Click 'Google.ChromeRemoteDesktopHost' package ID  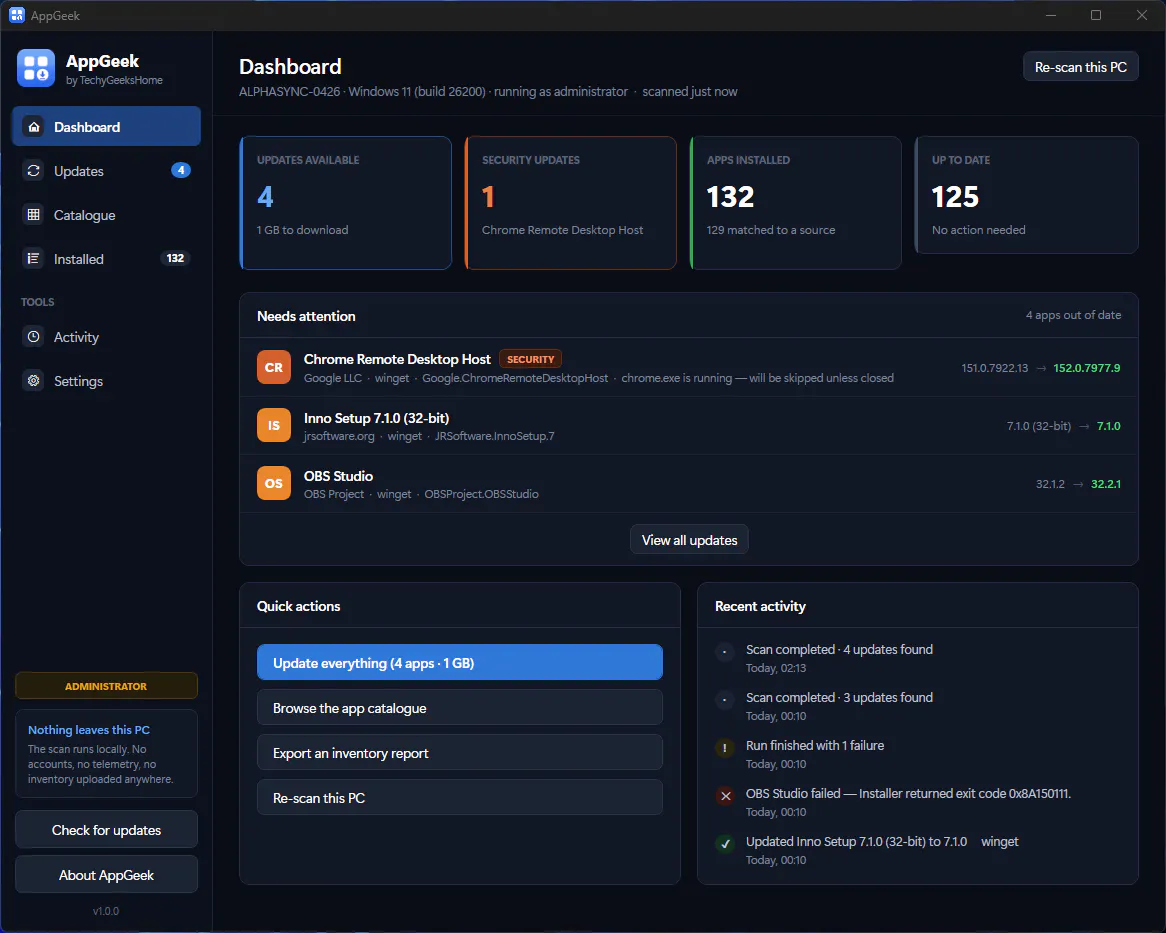515,378
